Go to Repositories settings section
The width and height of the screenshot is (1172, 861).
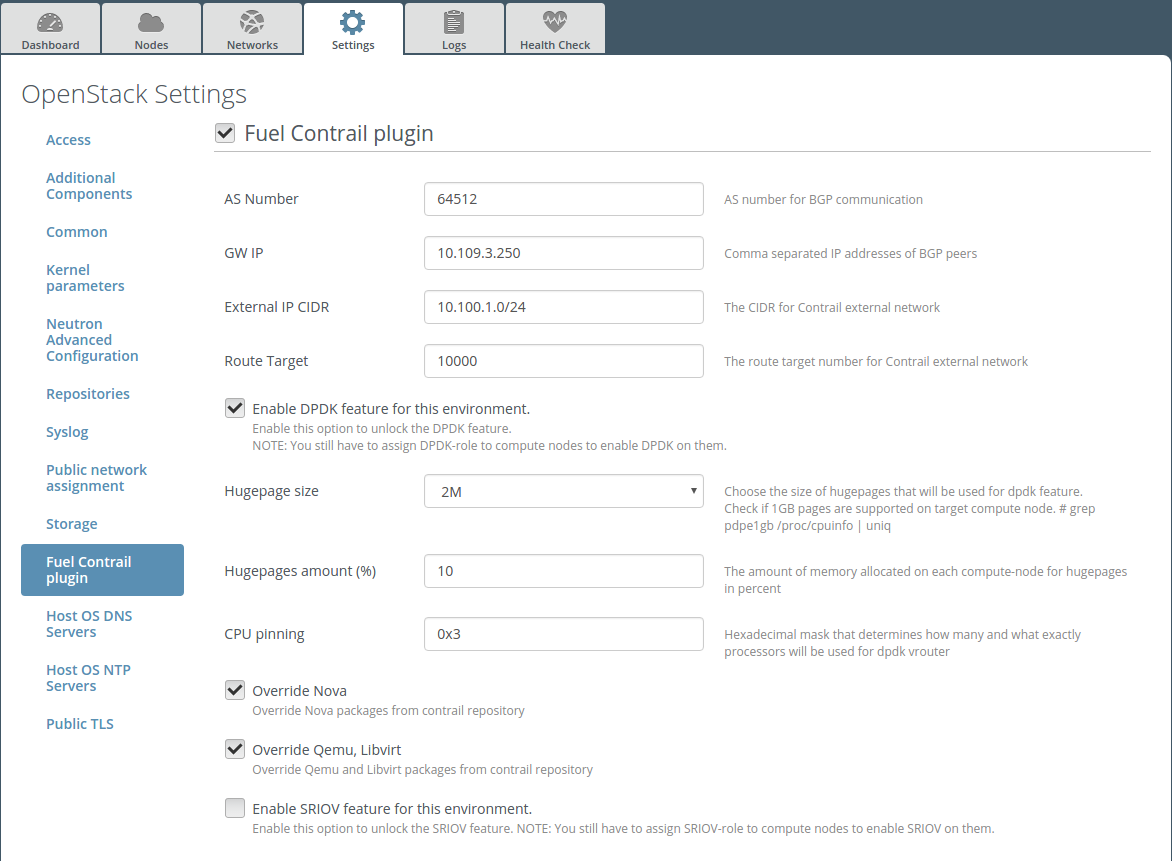tap(87, 394)
